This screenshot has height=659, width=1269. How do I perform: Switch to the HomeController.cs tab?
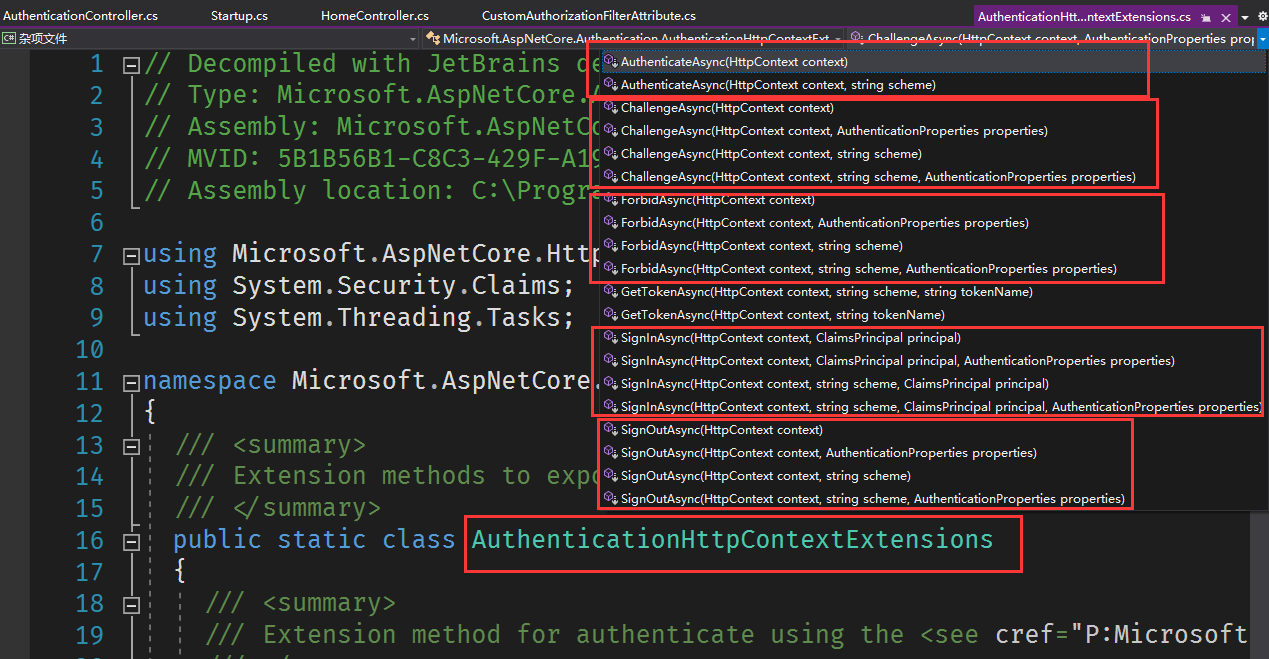[374, 16]
